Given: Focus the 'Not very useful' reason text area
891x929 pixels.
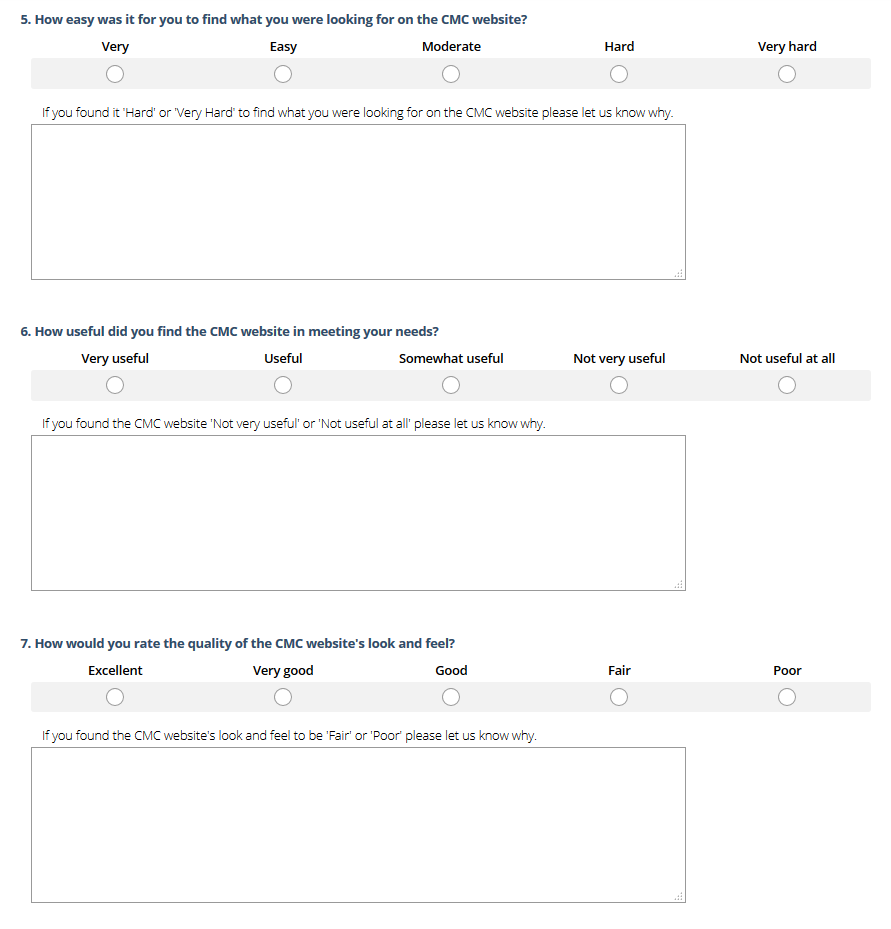Looking at the screenshot, I should point(358,513).
